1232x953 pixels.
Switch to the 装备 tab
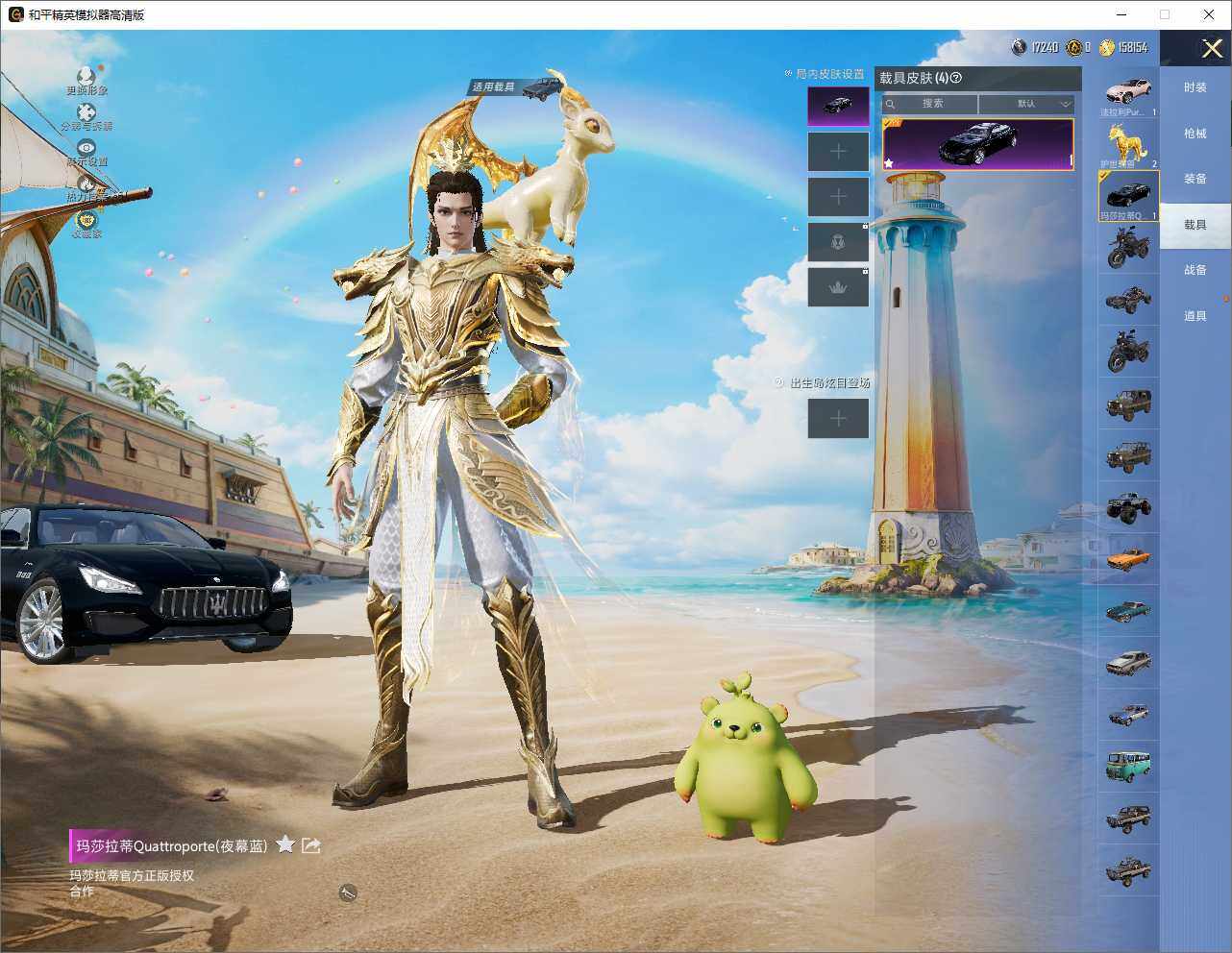point(1195,179)
